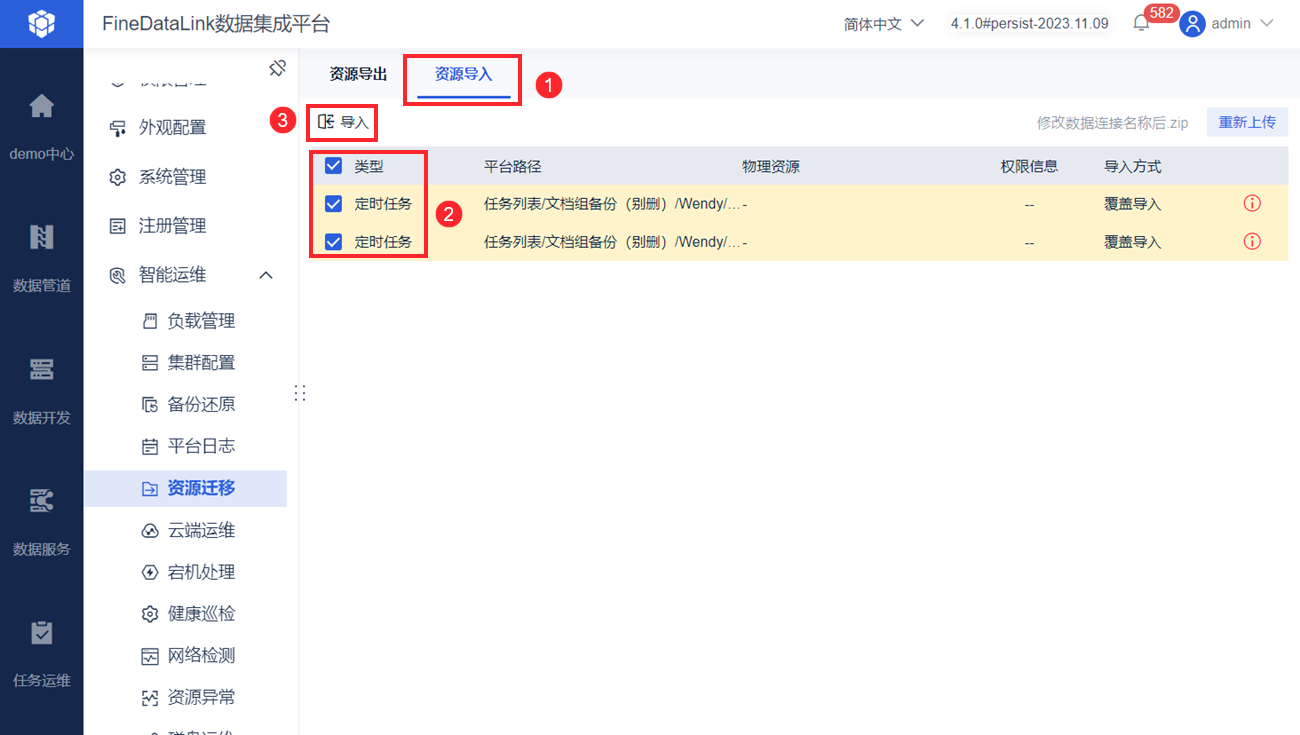The image size is (1300, 735).
Task: Switch to the 资源导入 tab
Action: pos(464,75)
